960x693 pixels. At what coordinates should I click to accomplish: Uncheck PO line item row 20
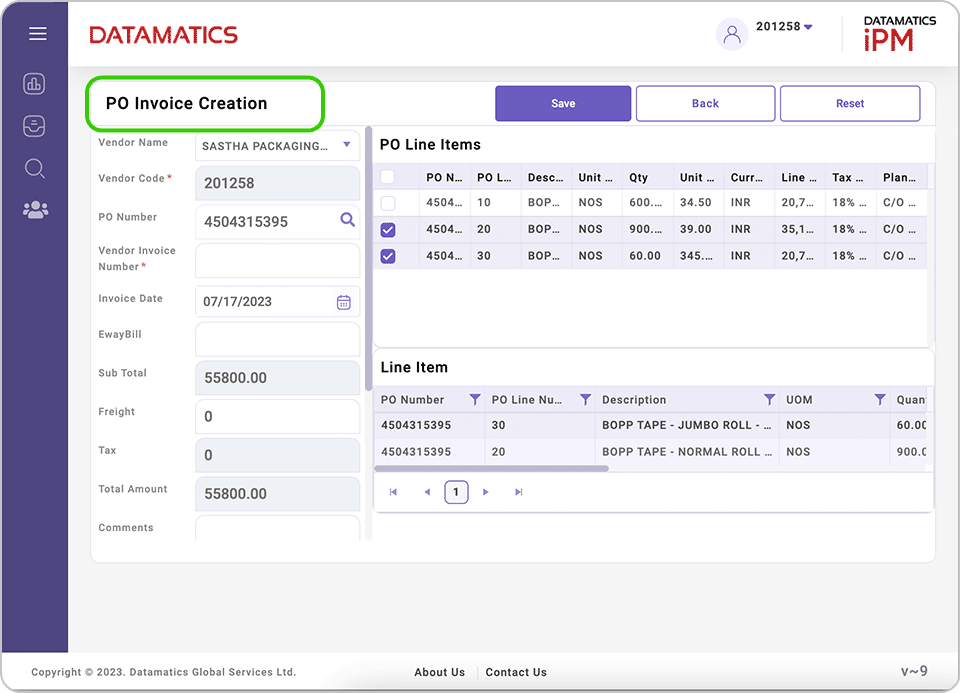coord(389,229)
